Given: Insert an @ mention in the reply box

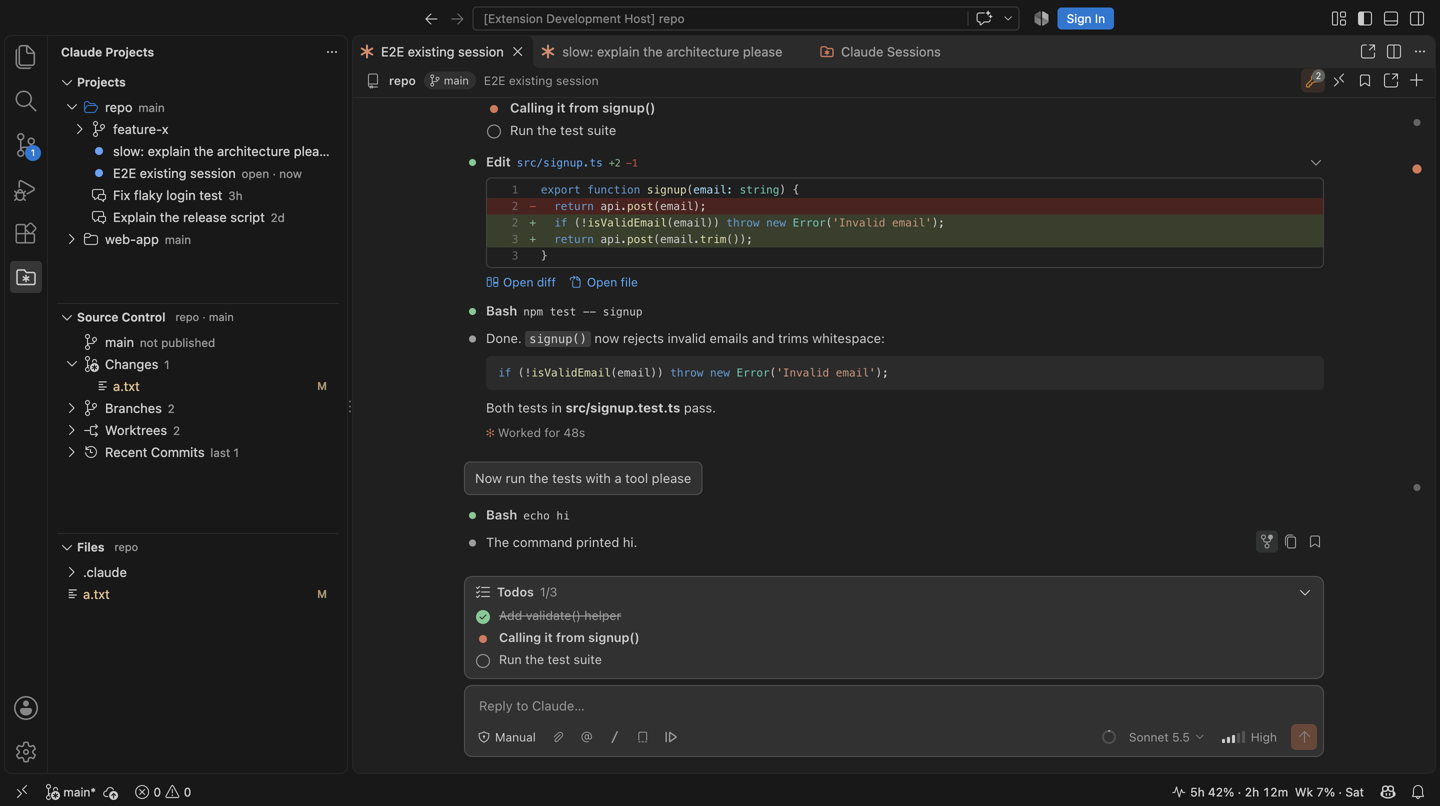Looking at the screenshot, I should (x=587, y=737).
